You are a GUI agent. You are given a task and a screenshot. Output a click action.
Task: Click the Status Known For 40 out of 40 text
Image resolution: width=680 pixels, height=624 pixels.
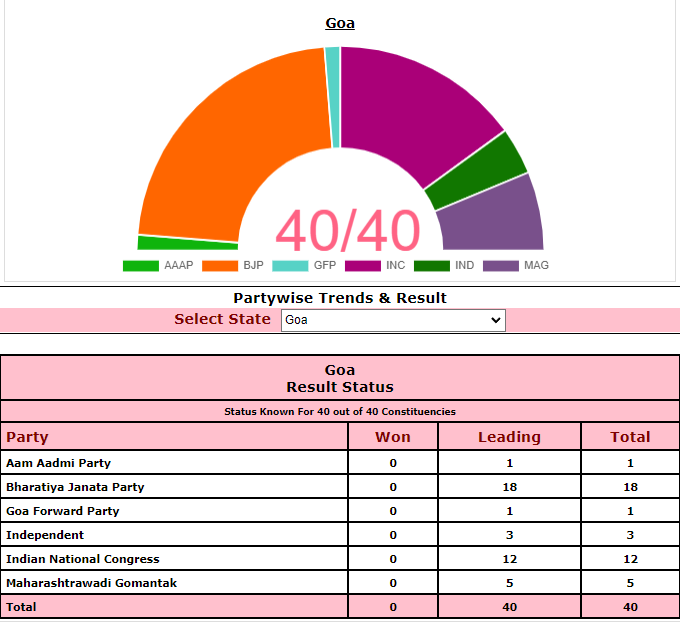(340, 412)
